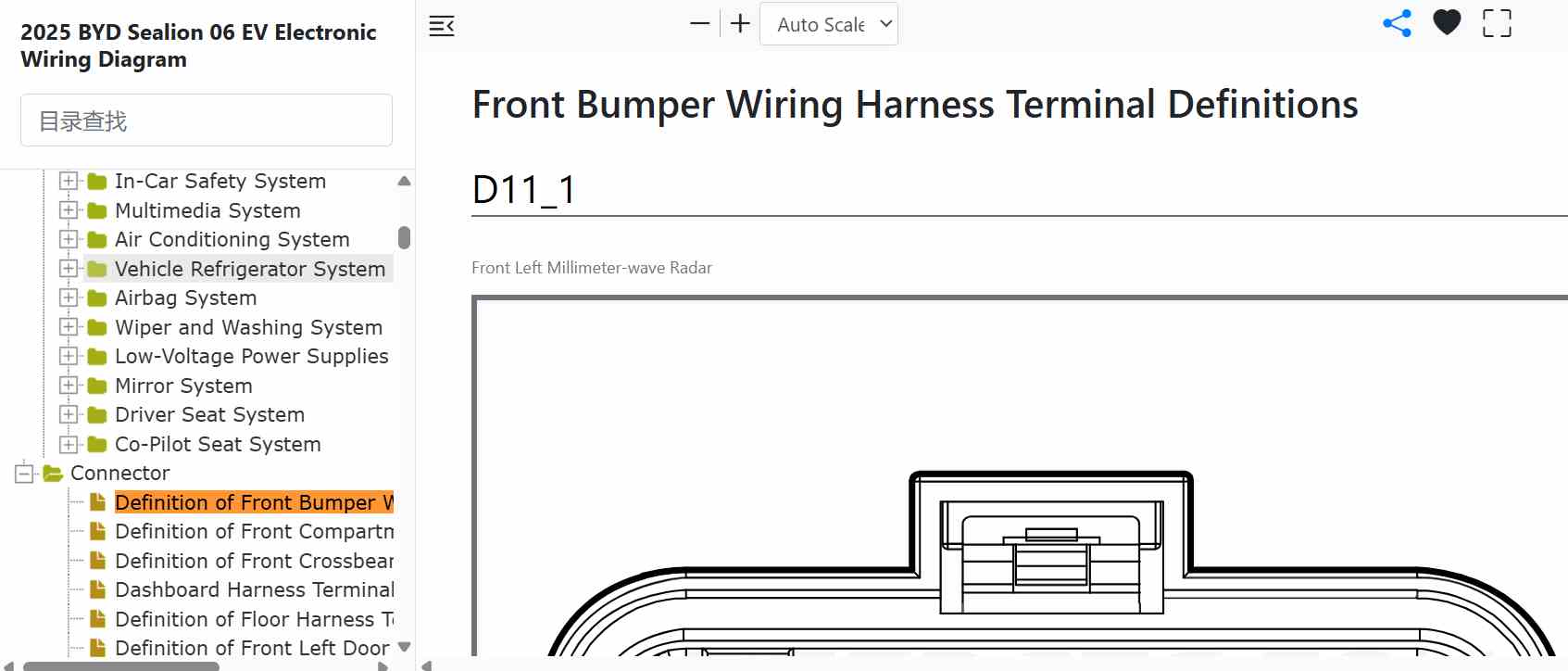
Task: Open Definition of Floor Harness document
Action: coord(254,619)
